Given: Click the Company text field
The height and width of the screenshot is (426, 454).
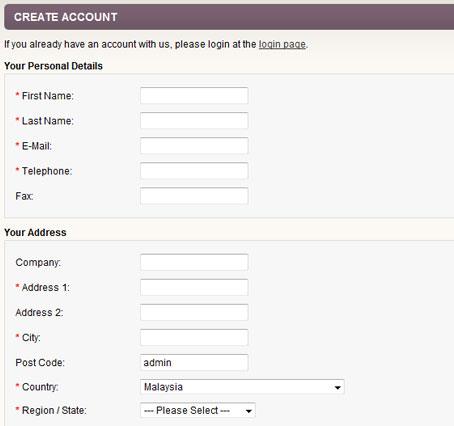Looking at the screenshot, I should point(194,262).
